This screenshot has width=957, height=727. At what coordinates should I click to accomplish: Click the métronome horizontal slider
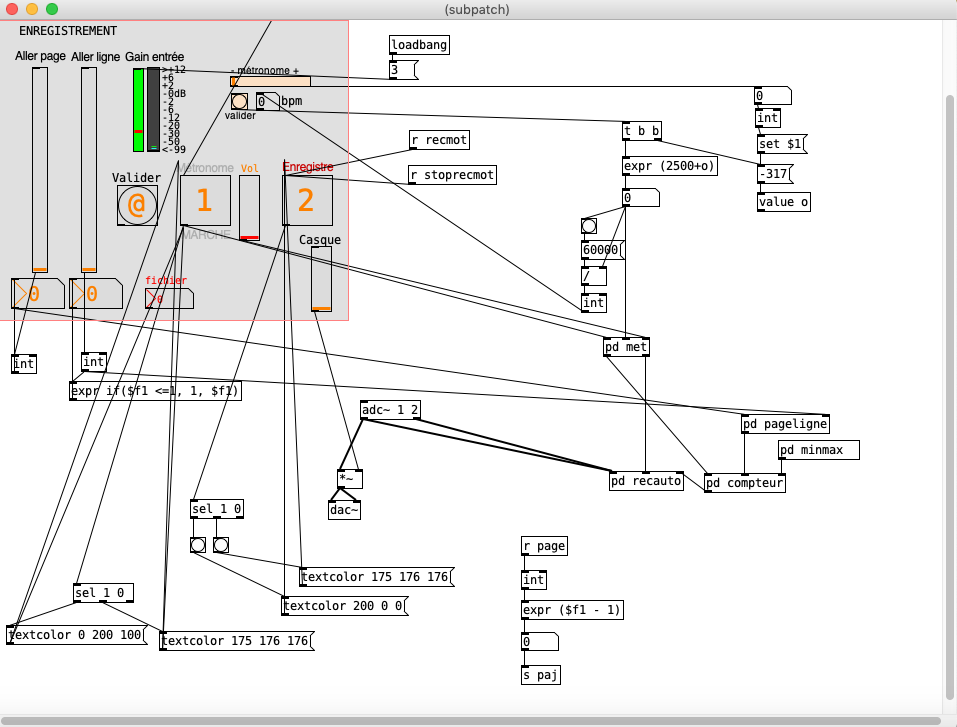(270, 82)
